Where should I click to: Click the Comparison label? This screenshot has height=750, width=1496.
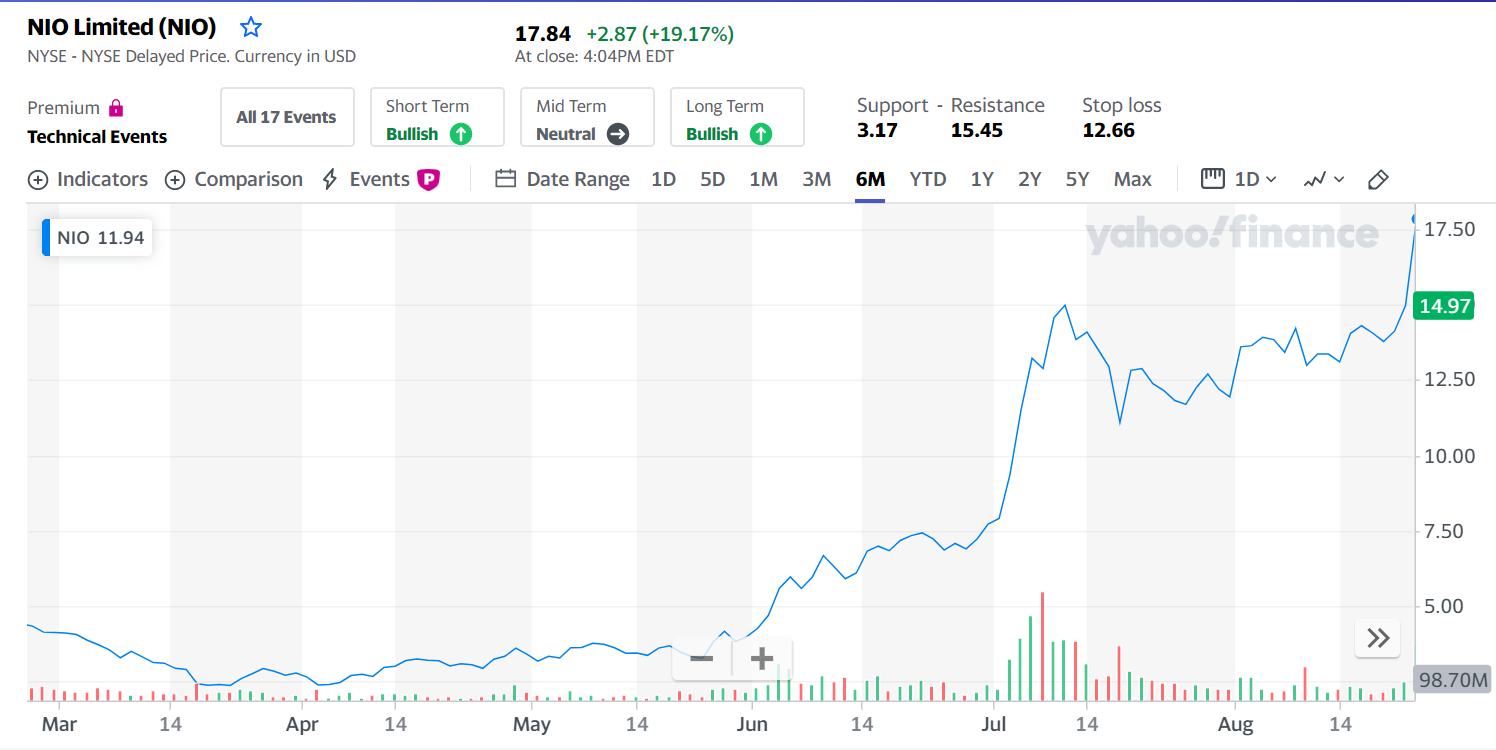[248, 180]
